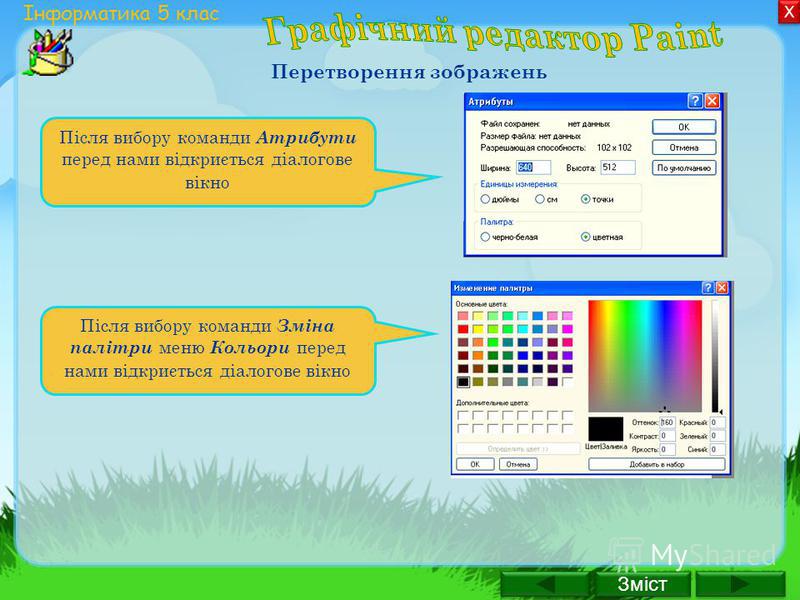The width and height of the screenshot is (800, 600).
Task: Click inside the rainbow color spectrum
Action: point(645,356)
